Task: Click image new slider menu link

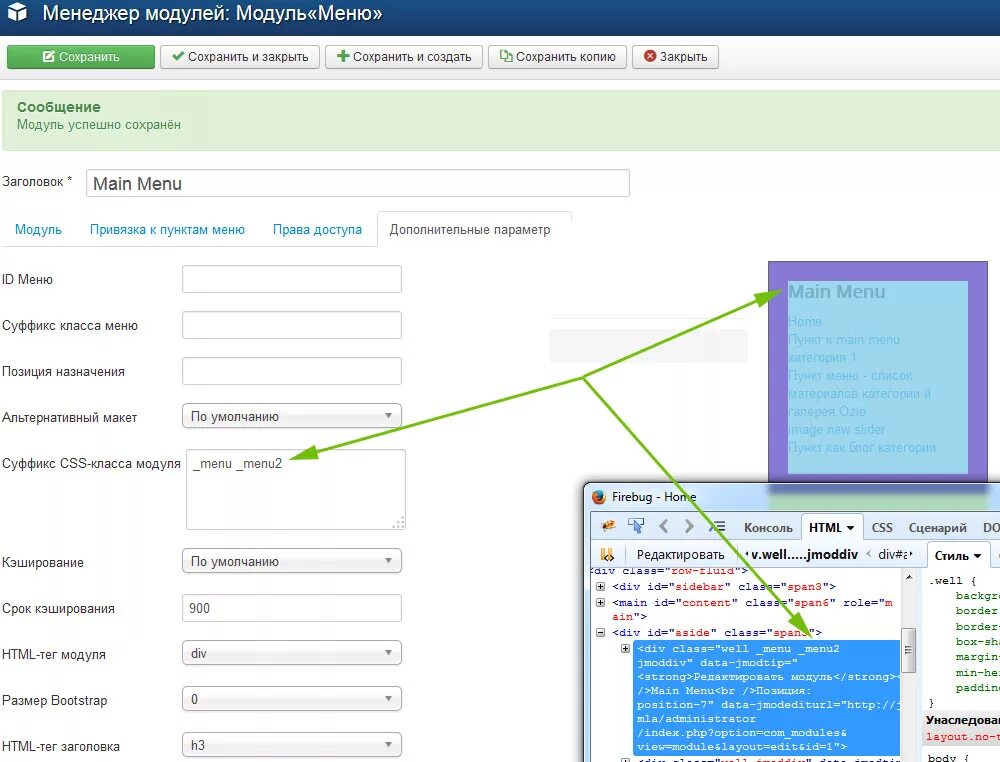Action: (837, 429)
